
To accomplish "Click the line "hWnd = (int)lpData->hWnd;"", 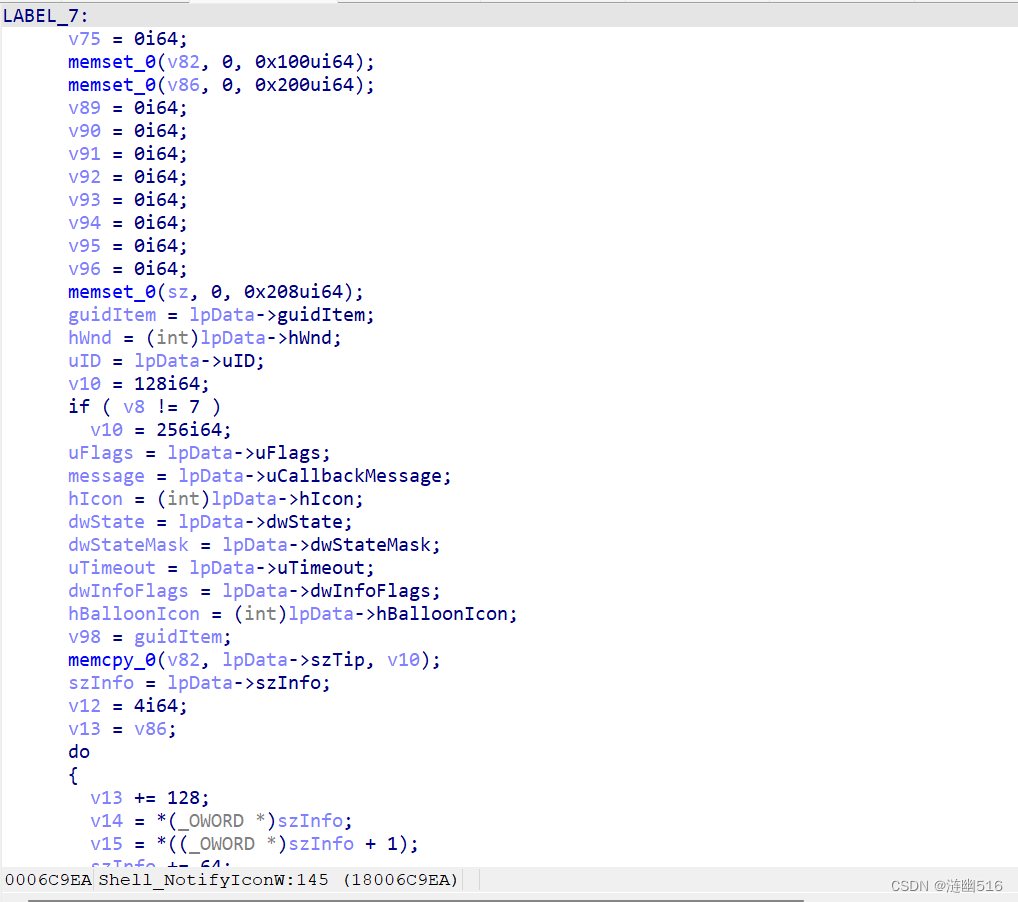I will [205, 338].
